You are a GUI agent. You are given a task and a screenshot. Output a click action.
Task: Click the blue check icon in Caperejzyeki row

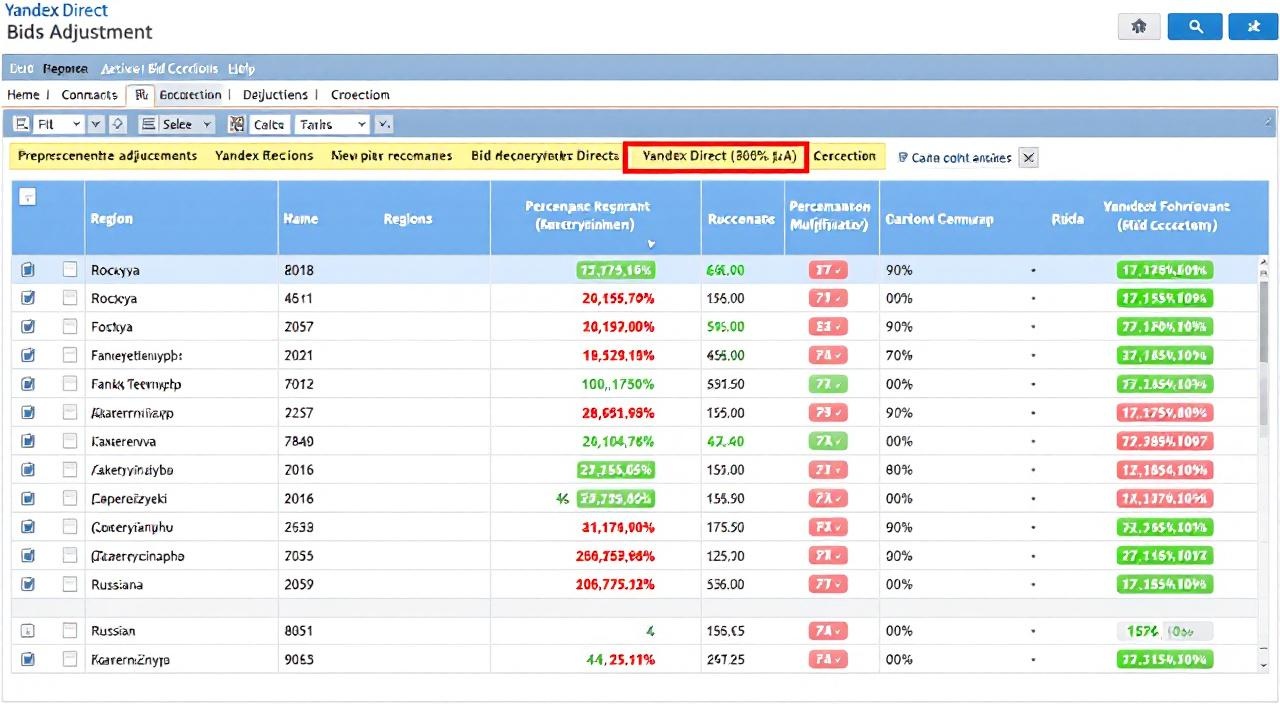coord(28,498)
